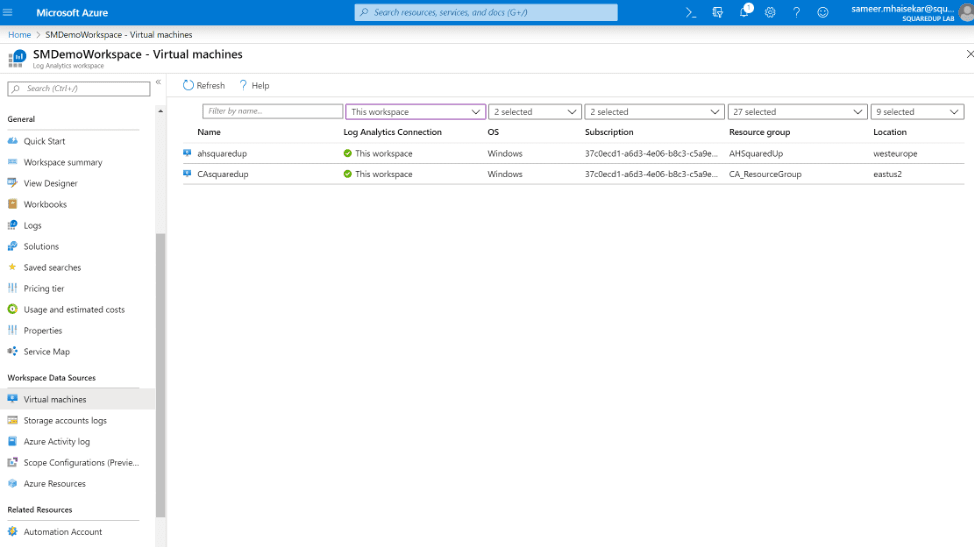Click the Scope Configurations icon

click(12, 463)
